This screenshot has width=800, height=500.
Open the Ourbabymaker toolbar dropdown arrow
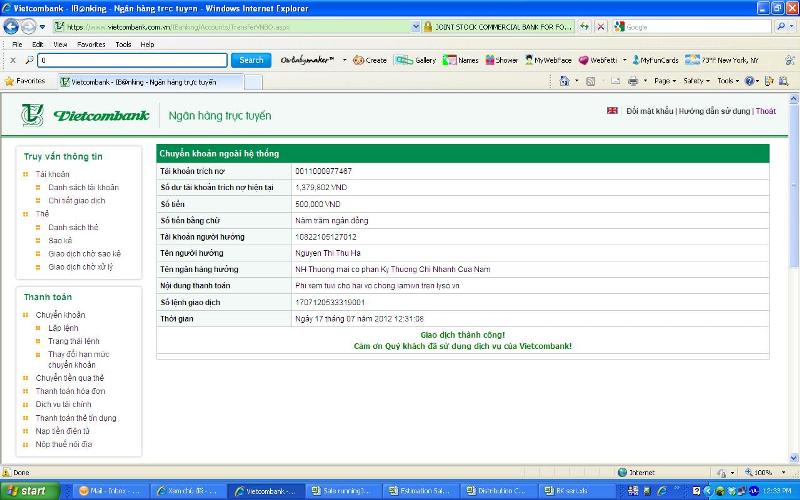tap(344, 60)
